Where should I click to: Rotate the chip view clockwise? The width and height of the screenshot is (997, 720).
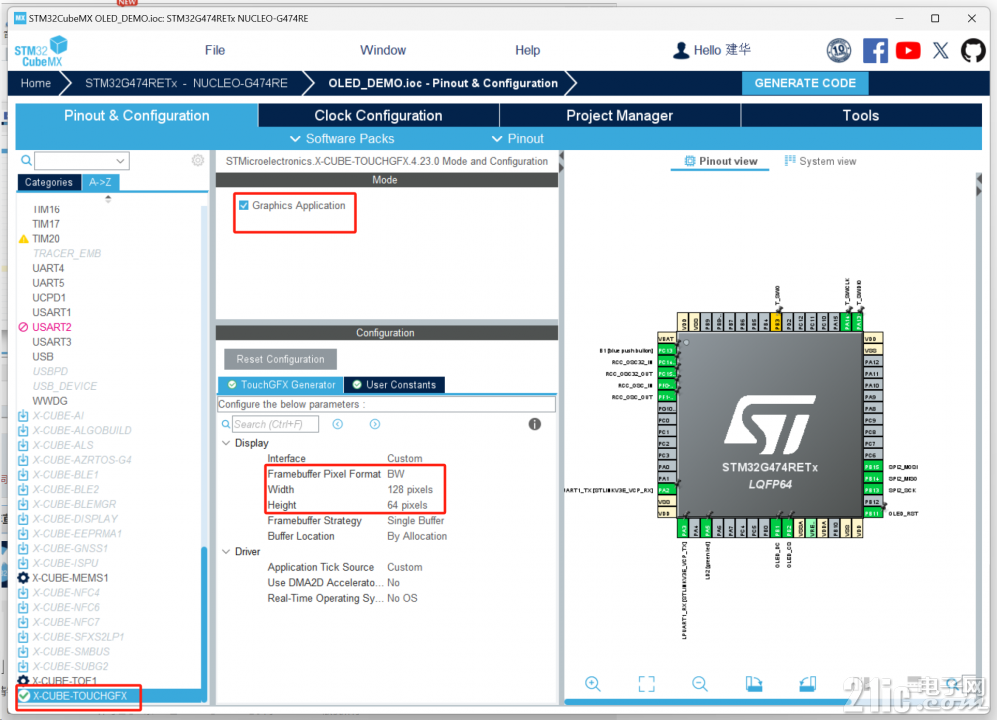[753, 684]
